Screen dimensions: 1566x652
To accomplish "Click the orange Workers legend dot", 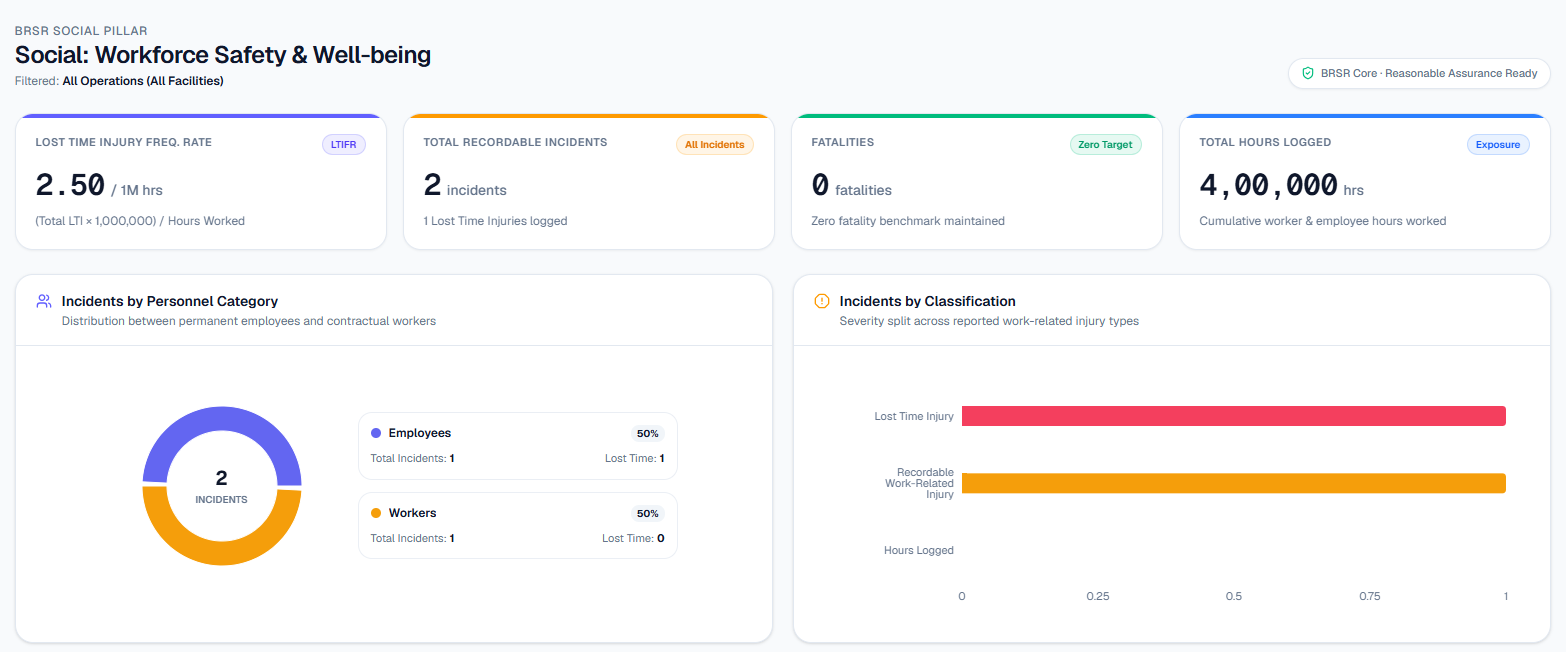I will [376, 513].
